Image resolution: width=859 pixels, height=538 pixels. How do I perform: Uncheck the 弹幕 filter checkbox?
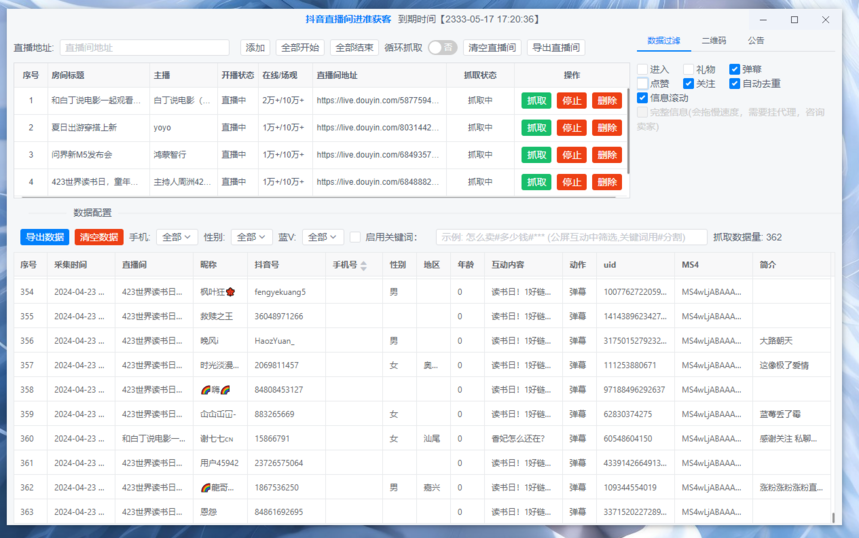[735, 70]
